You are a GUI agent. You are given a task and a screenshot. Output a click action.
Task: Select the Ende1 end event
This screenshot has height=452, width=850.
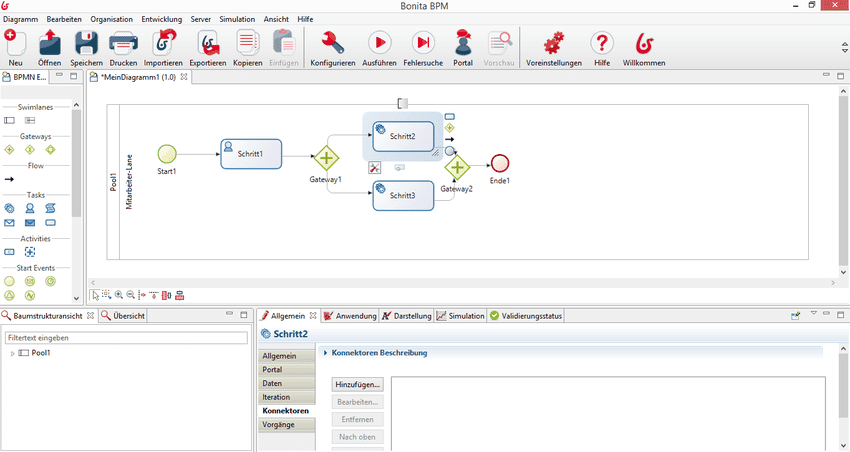pyautogui.click(x=499, y=163)
